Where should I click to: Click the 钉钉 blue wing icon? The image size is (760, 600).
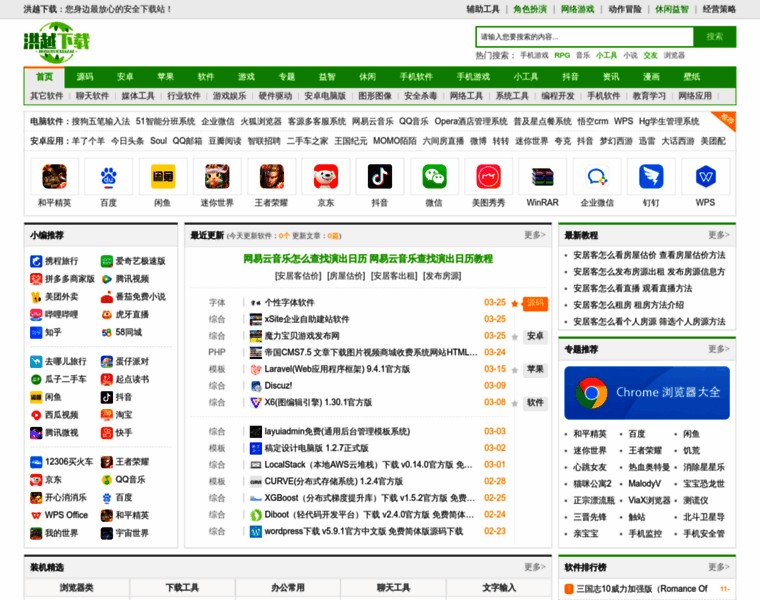(x=651, y=176)
